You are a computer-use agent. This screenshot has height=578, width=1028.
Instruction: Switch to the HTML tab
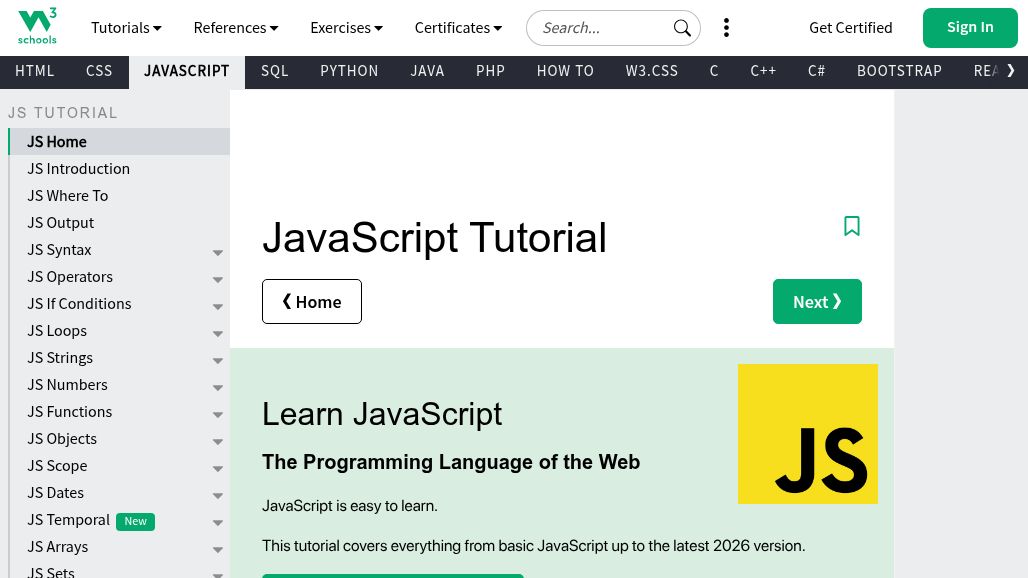pos(35,71)
